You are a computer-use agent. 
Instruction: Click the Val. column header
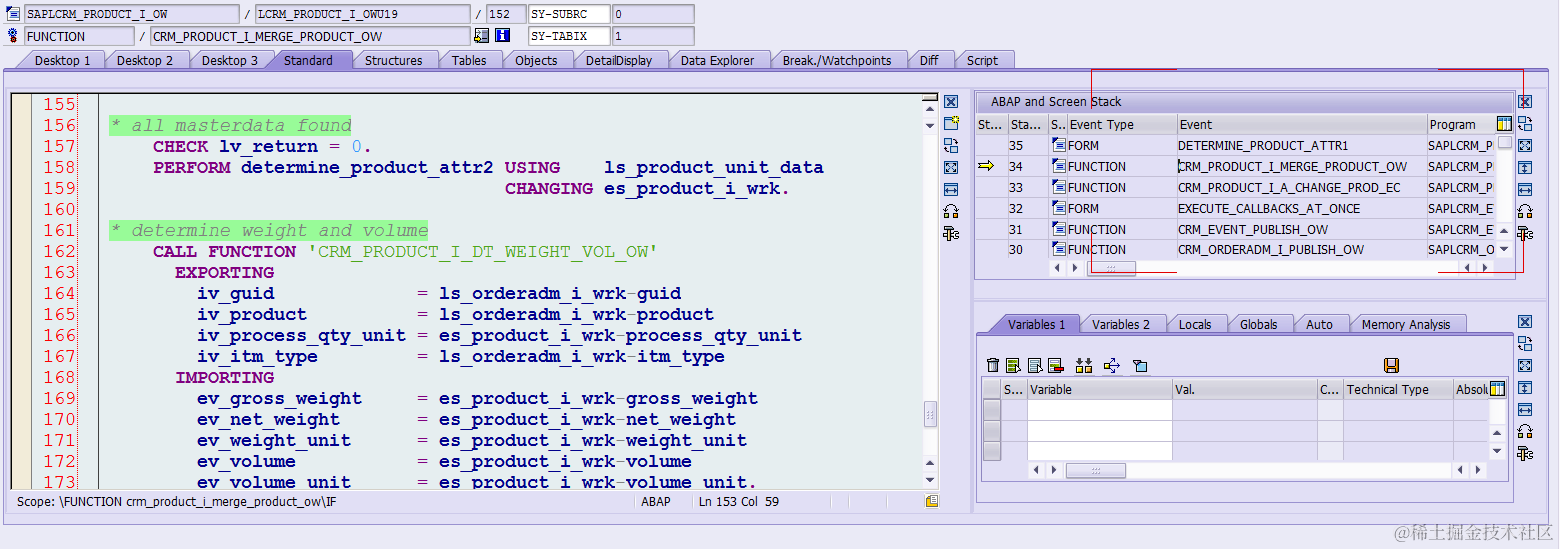(x=1243, y=389)
